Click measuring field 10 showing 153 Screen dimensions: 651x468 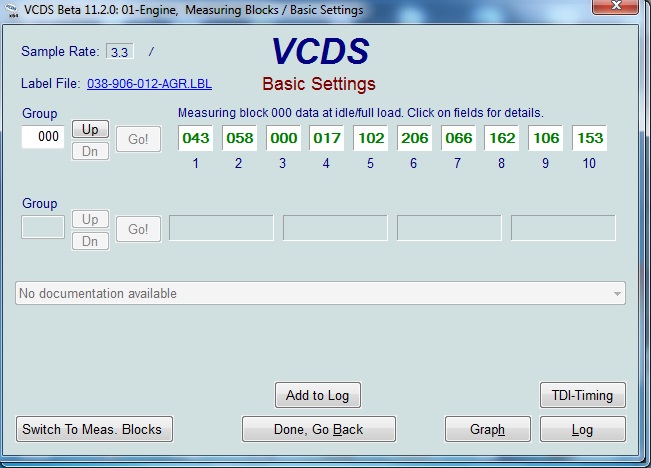point(590,138)
